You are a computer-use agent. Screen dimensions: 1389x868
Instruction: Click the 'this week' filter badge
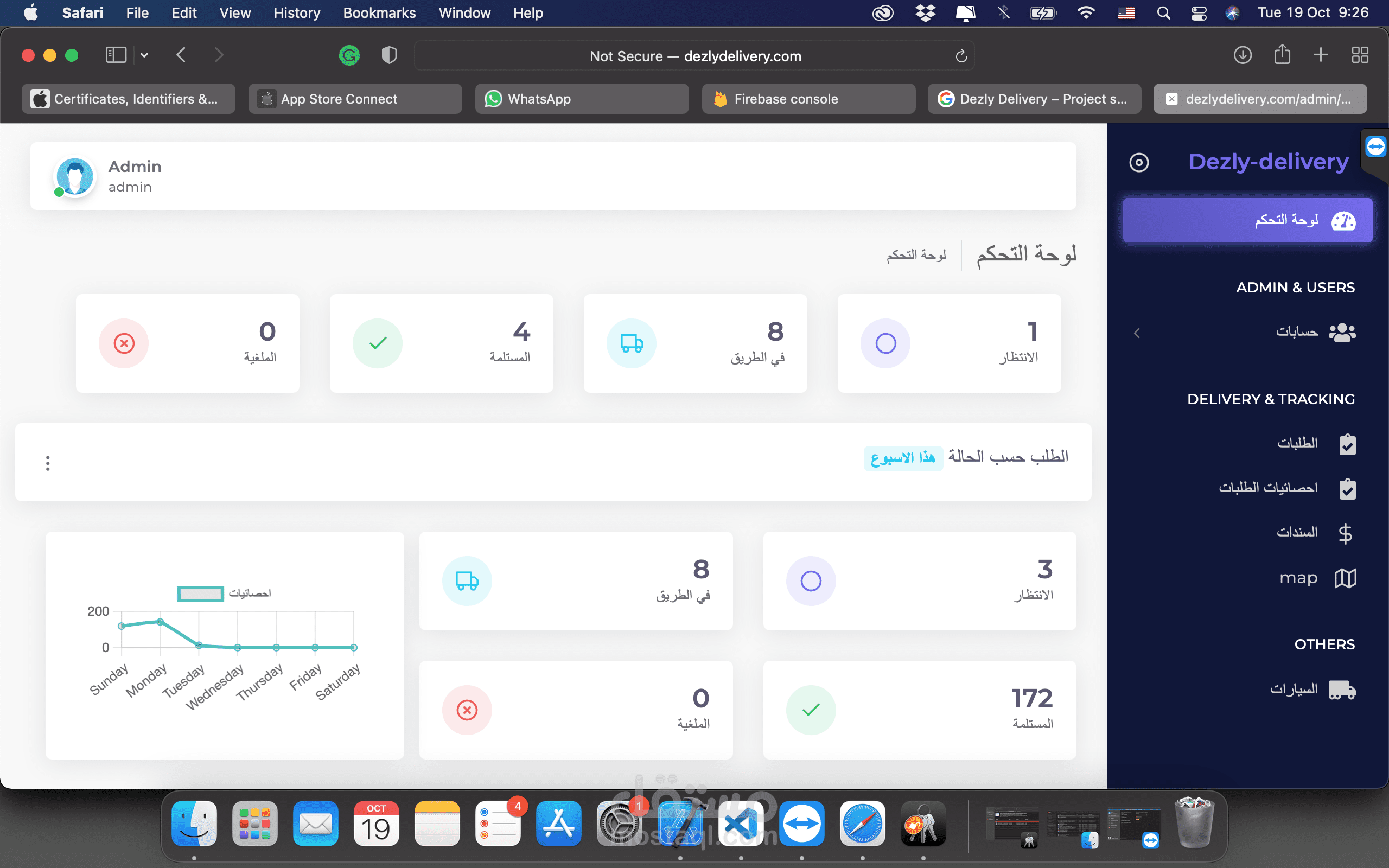[x=902, y=458]
